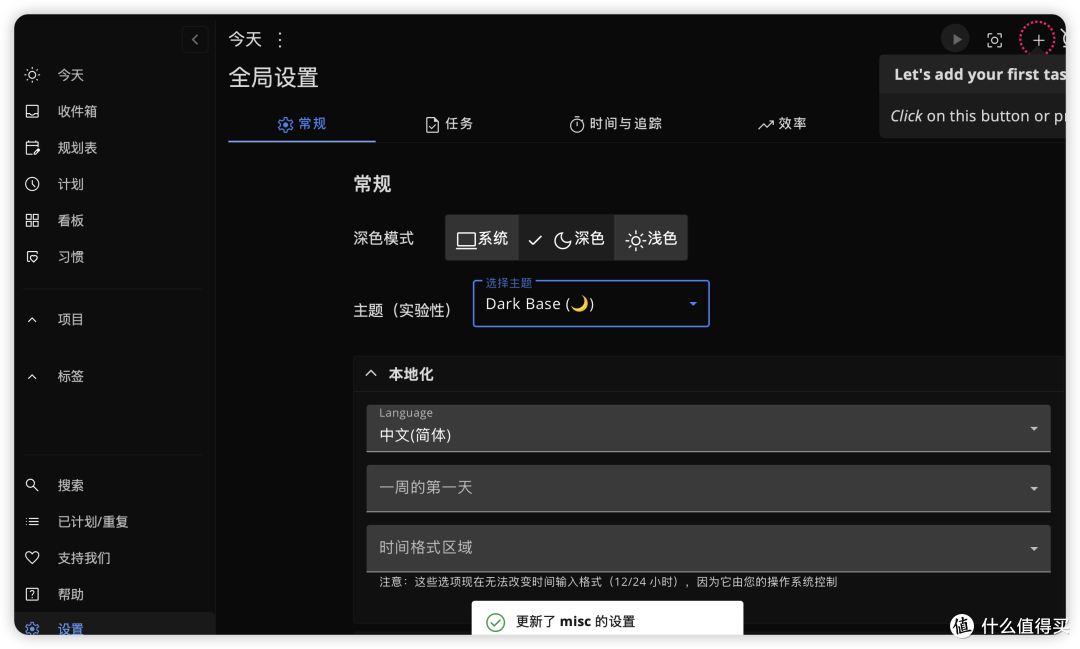1080x649 pixels.
Task: Open 规划表 in the sidebar
Action: pyautogui.click(x=77, y=147)
